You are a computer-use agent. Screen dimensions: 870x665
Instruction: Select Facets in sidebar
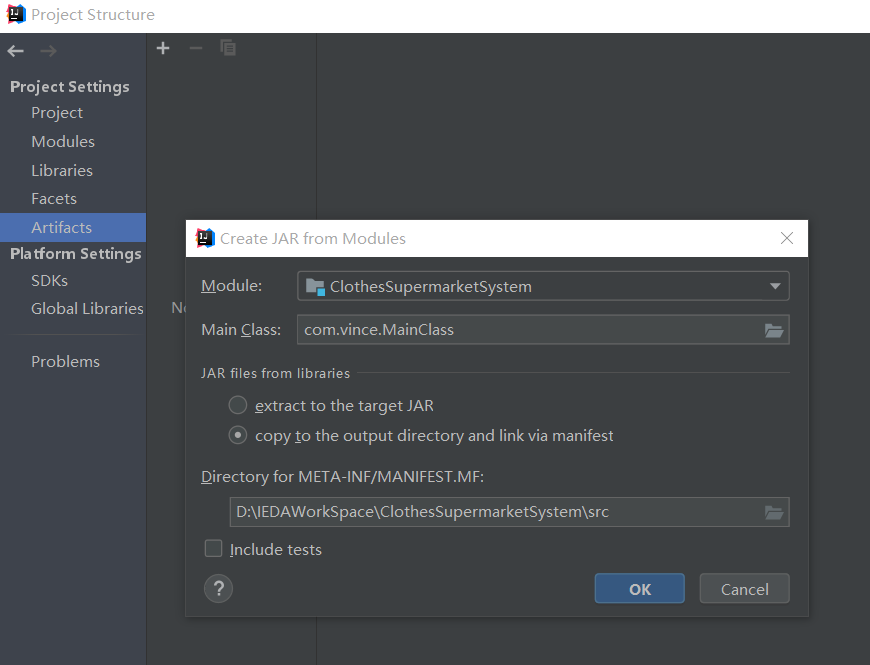pyautogui.click(x=54, y=199)
